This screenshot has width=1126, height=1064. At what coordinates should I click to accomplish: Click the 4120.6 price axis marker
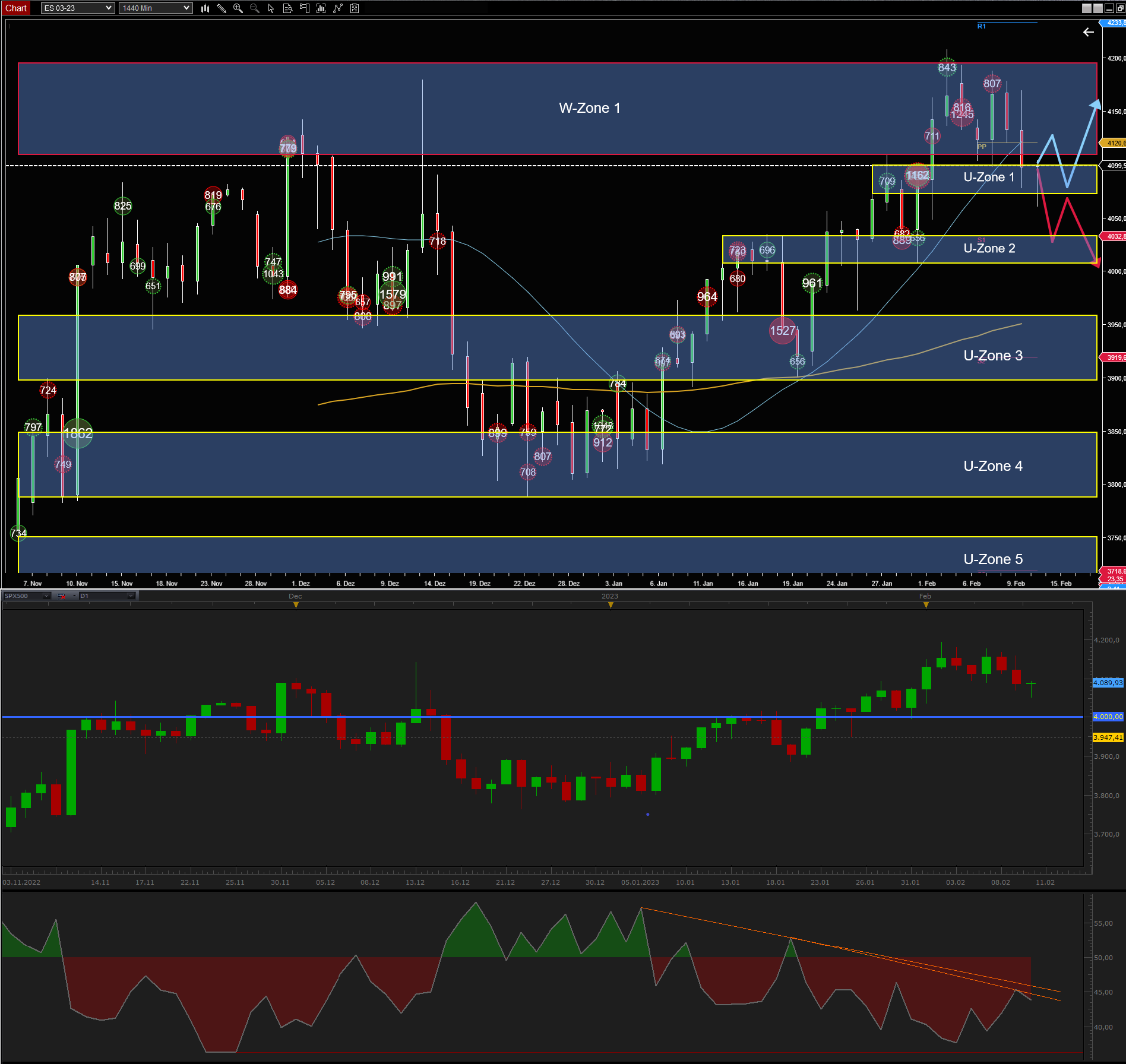(x=1114, y=142)
